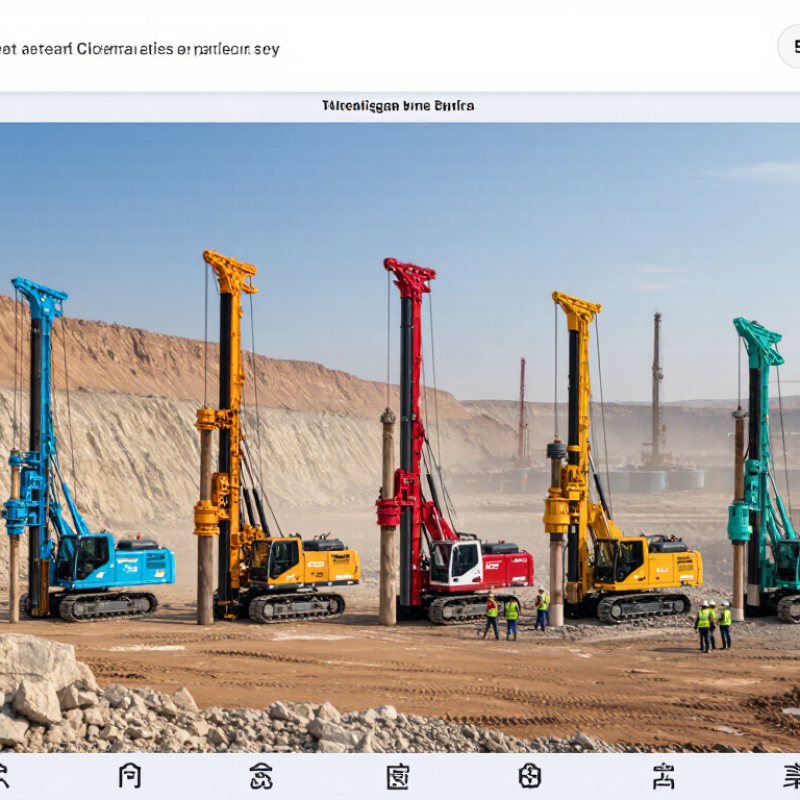Click the house-shaped icon in bottom toolbar
800x800 pixels.
point(130,776)
